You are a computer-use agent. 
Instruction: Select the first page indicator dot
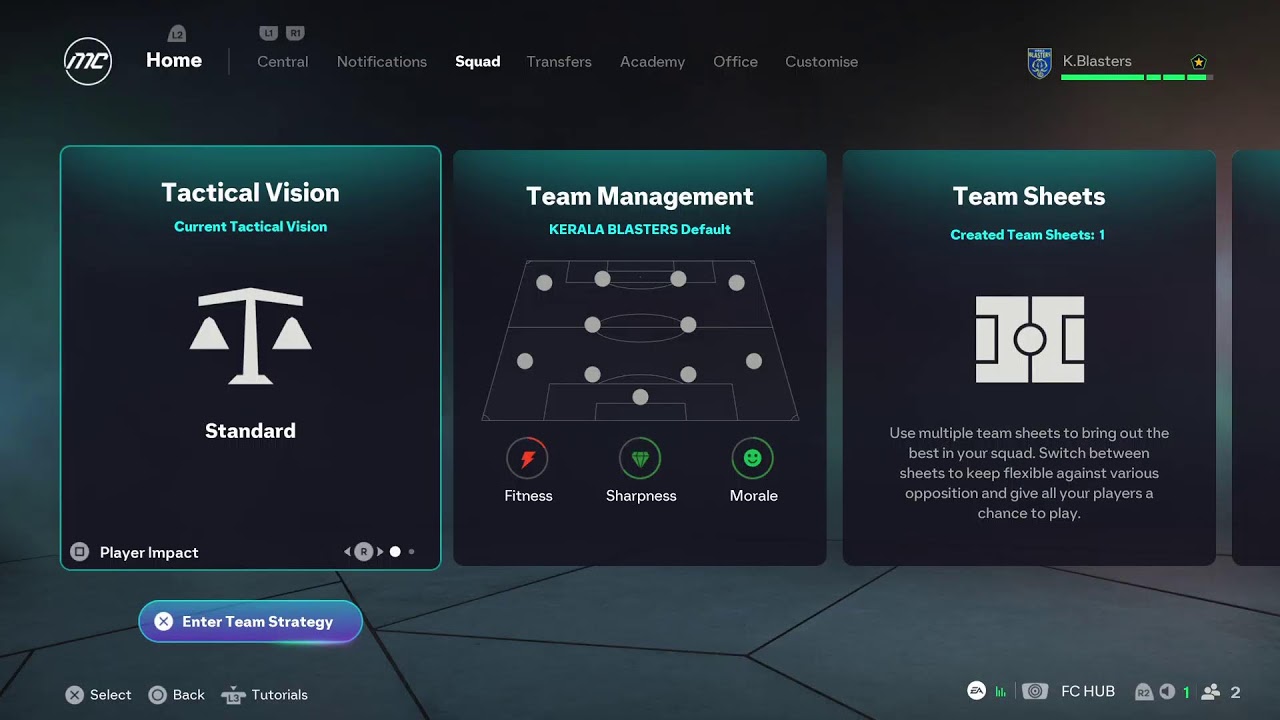[395, 551]
